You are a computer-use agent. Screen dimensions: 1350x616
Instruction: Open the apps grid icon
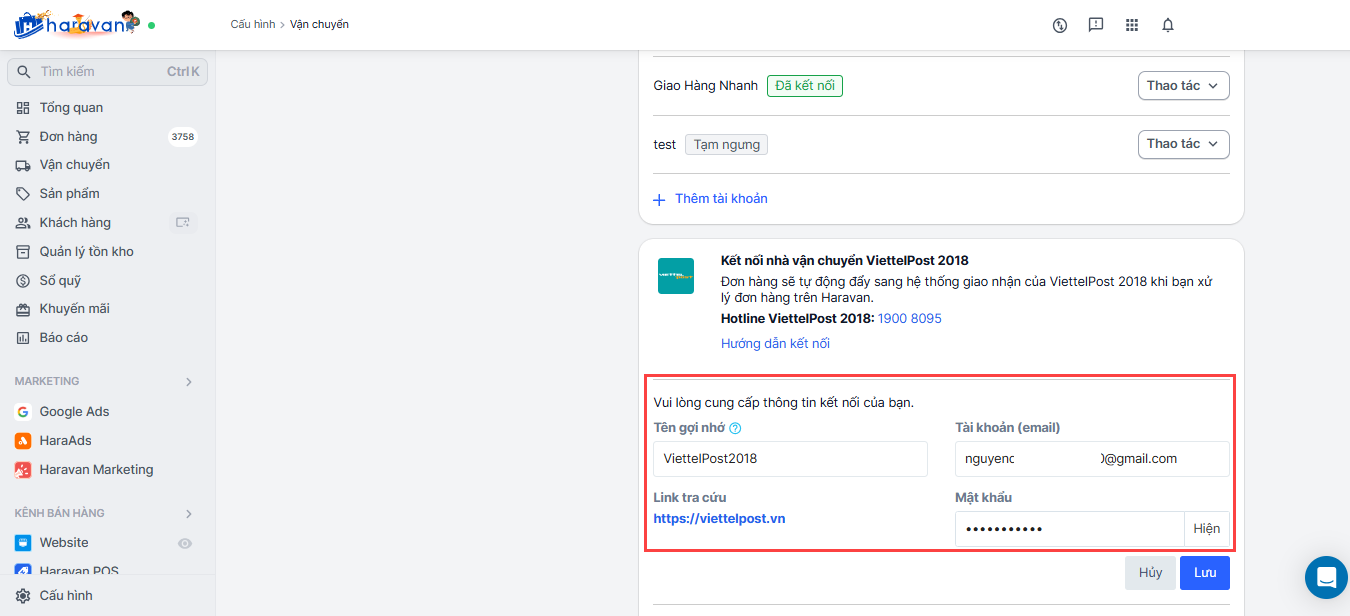point(1131,25)
